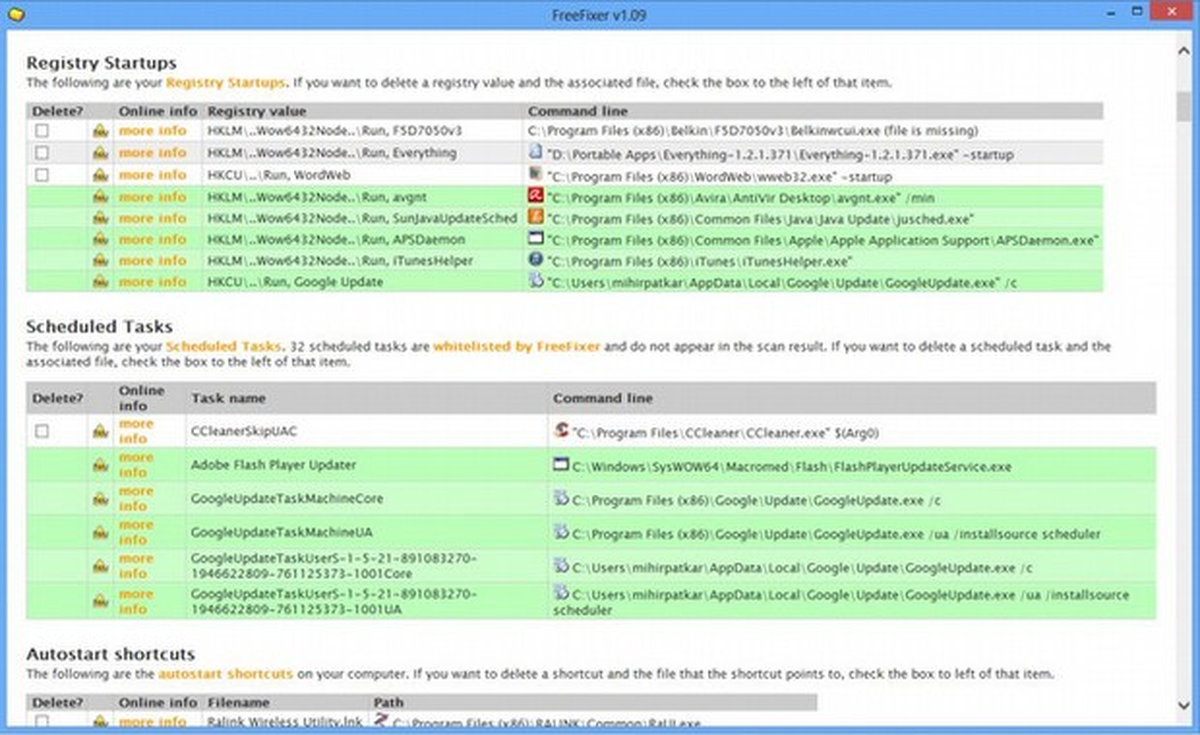Click online info icon for avgnt row
This screenshot has height=735, width=1200.
100,197
